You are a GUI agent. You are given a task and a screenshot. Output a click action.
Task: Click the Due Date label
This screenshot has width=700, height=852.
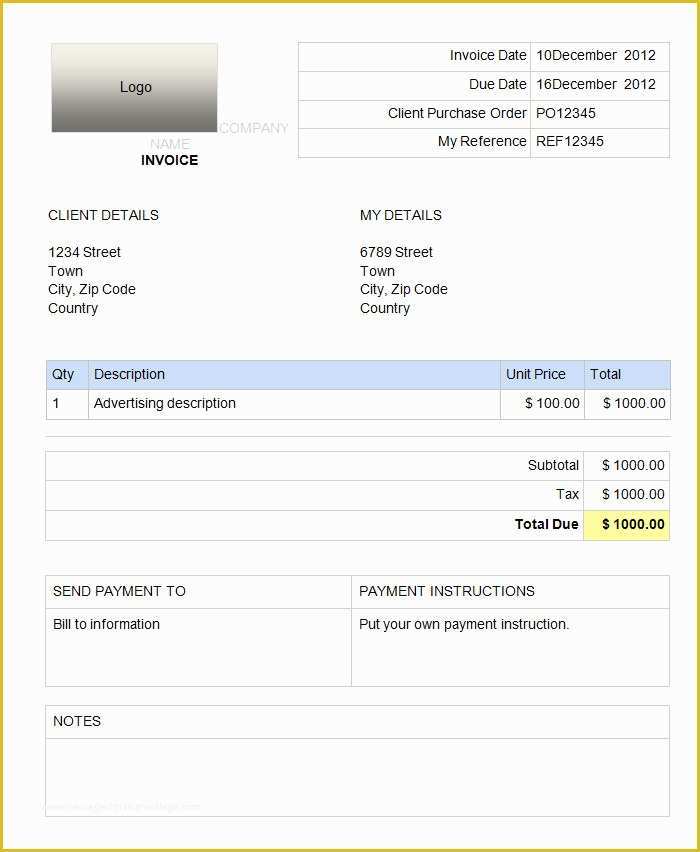(498, 84)
